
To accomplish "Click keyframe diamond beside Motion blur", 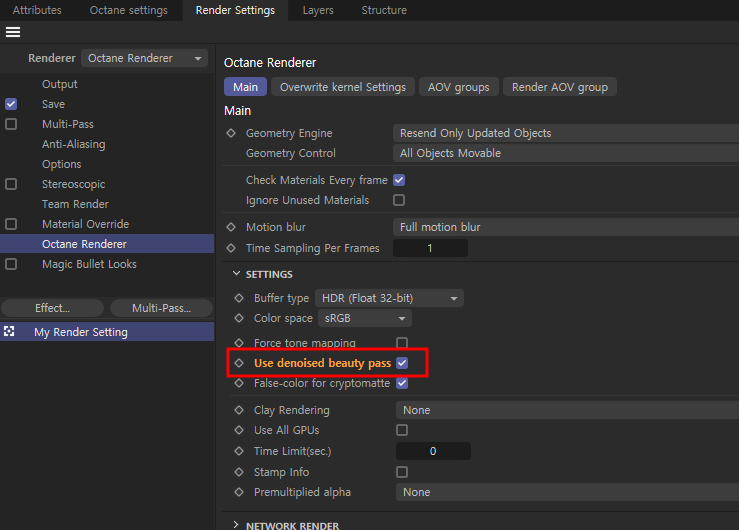I will coord(232,227).
